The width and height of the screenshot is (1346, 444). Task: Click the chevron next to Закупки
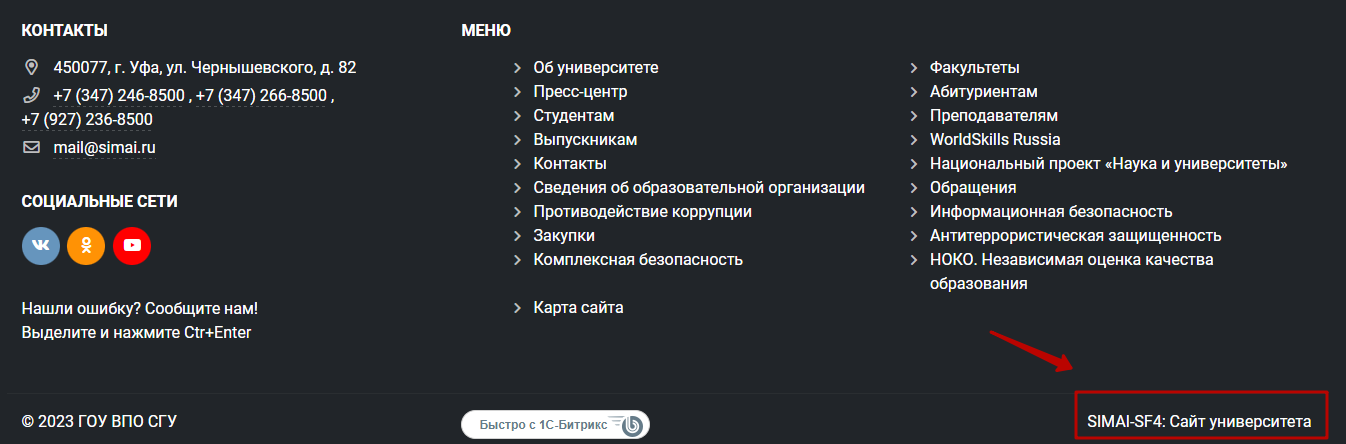point(517,236)
